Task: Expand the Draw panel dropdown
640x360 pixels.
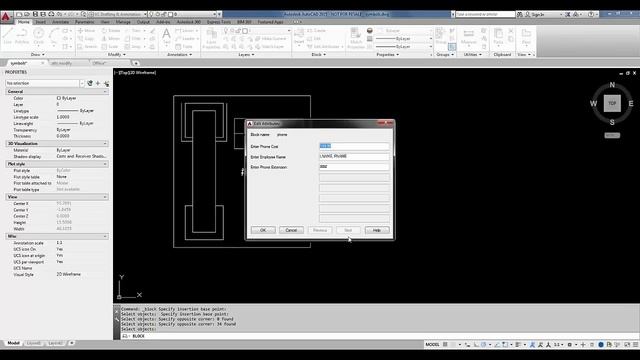Action: (38, 54)
